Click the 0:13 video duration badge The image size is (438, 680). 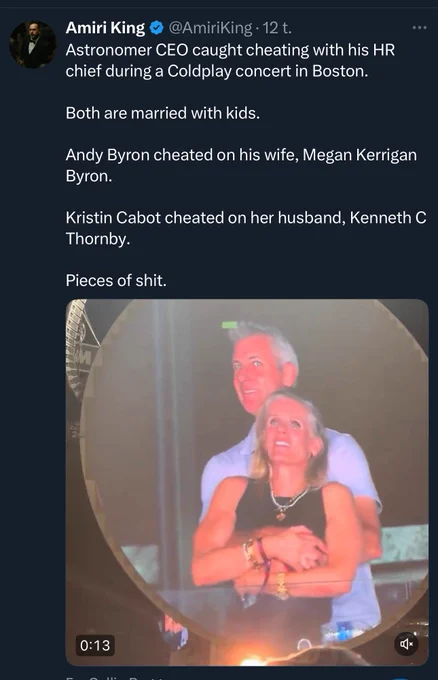point(95,645)
